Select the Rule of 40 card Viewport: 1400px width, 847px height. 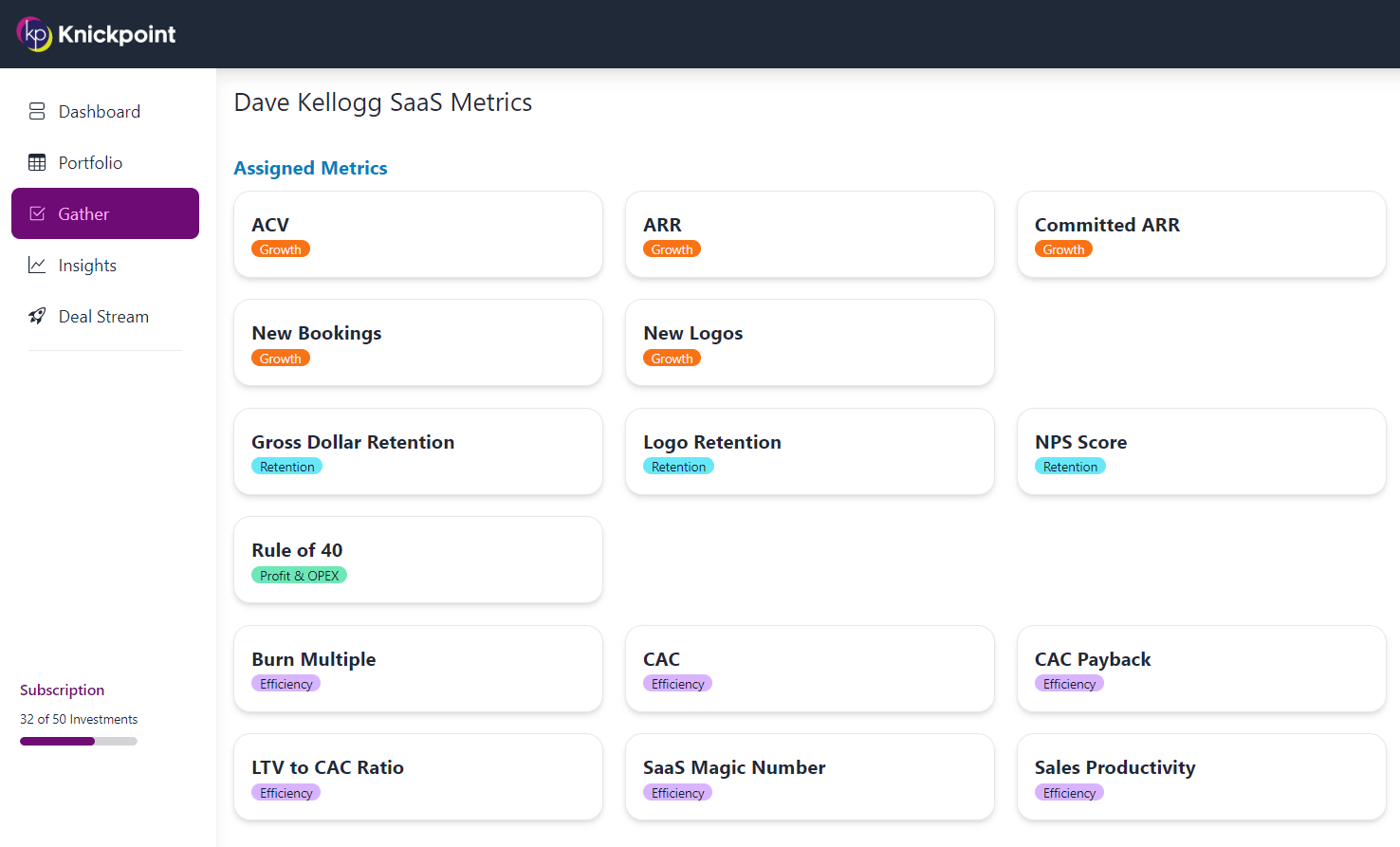click(418, 560)
